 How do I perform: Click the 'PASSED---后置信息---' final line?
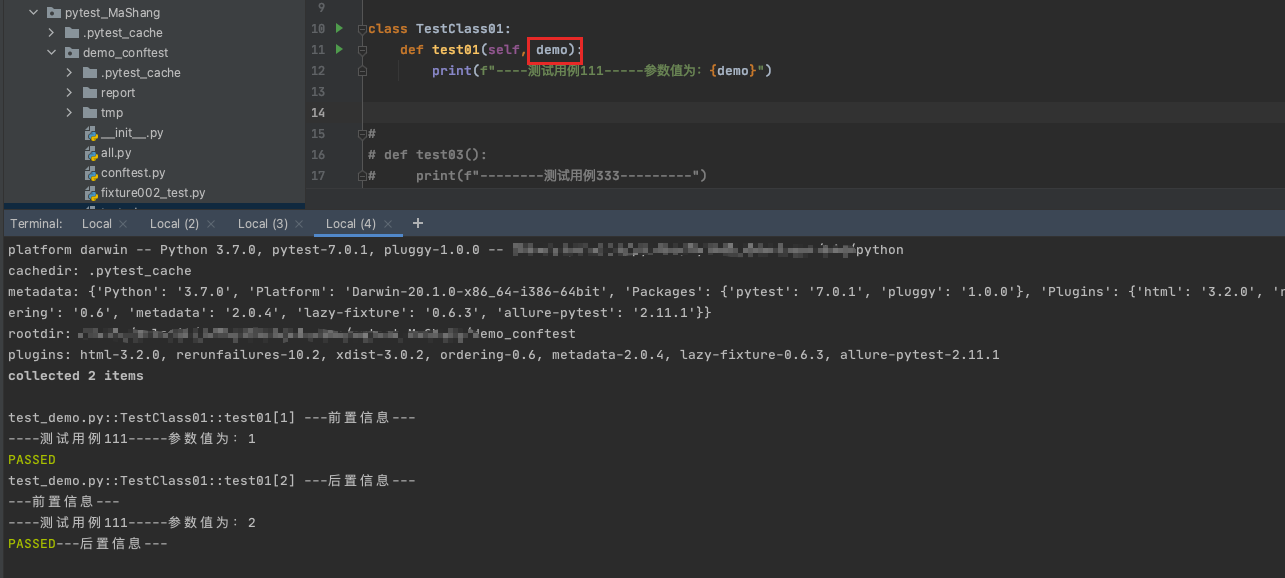(88, 544)
